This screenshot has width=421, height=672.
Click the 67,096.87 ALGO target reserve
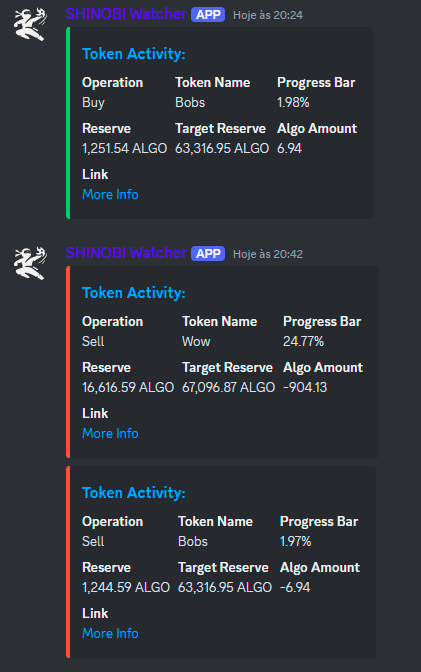click(x=229, y=387)
